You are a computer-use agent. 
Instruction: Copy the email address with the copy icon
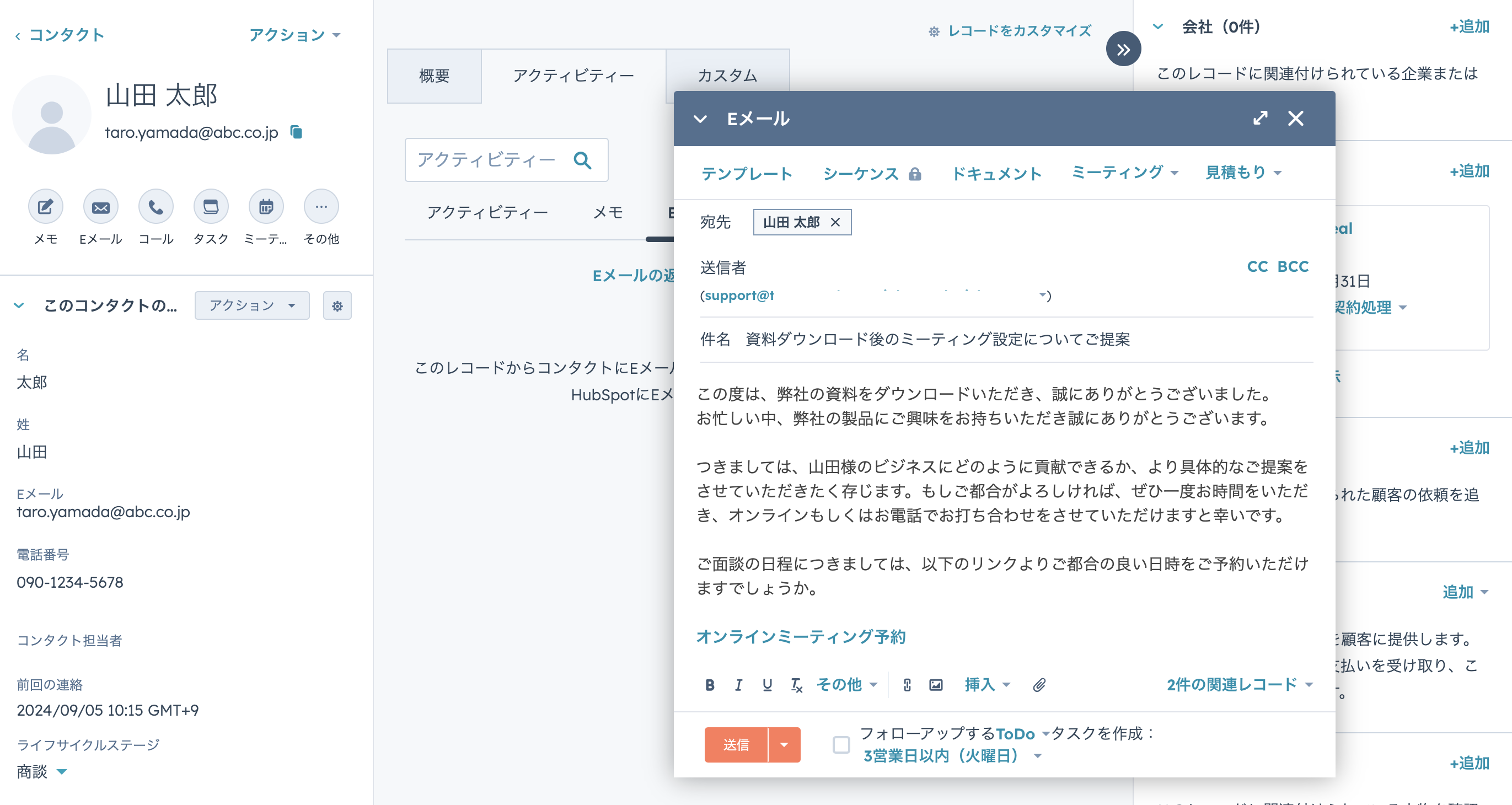click(297, 132)
